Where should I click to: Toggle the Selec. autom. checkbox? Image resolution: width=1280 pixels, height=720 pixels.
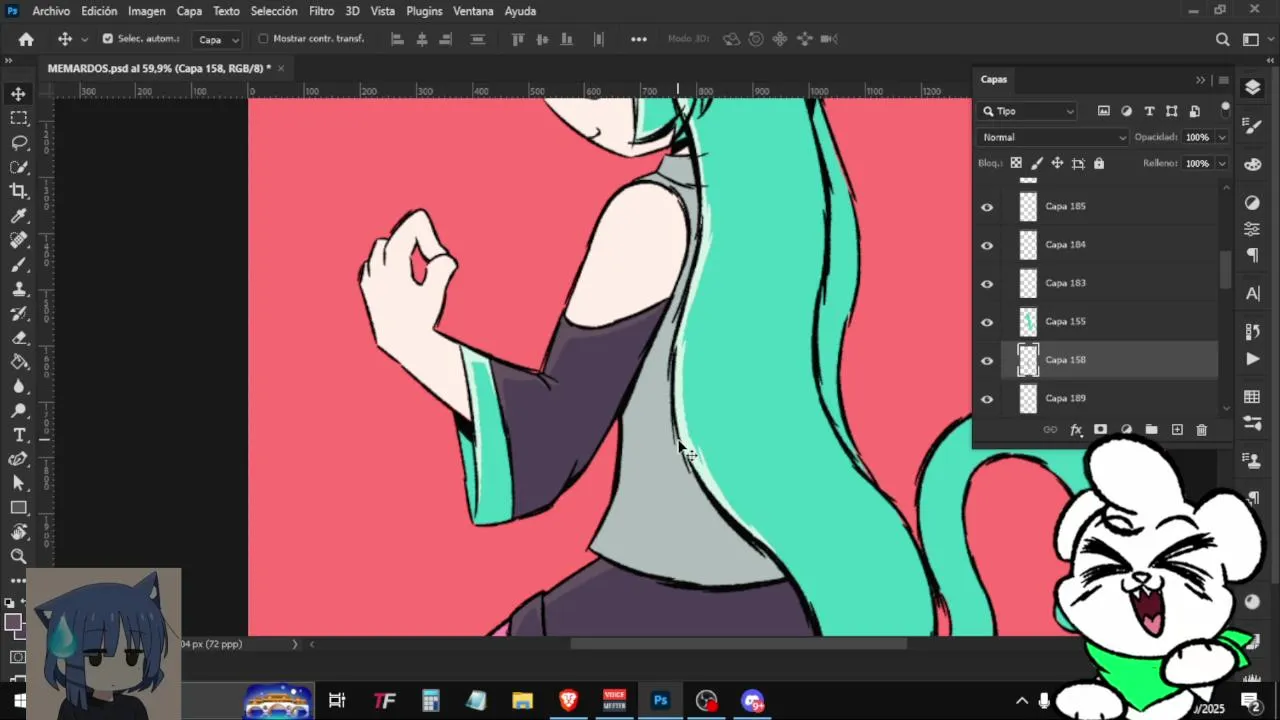[108, 39]
